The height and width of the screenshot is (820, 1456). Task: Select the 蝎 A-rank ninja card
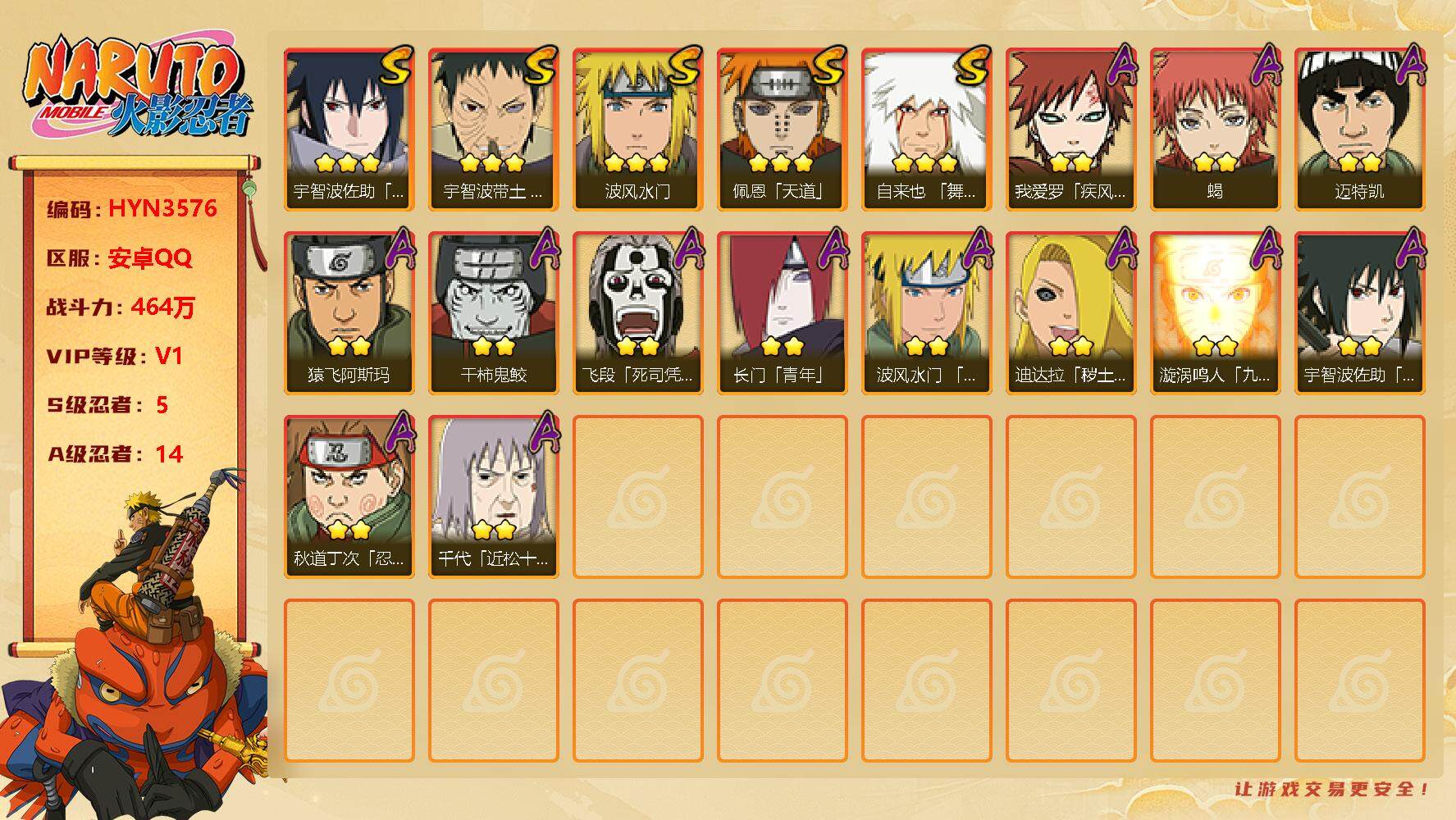point(1215,130)
